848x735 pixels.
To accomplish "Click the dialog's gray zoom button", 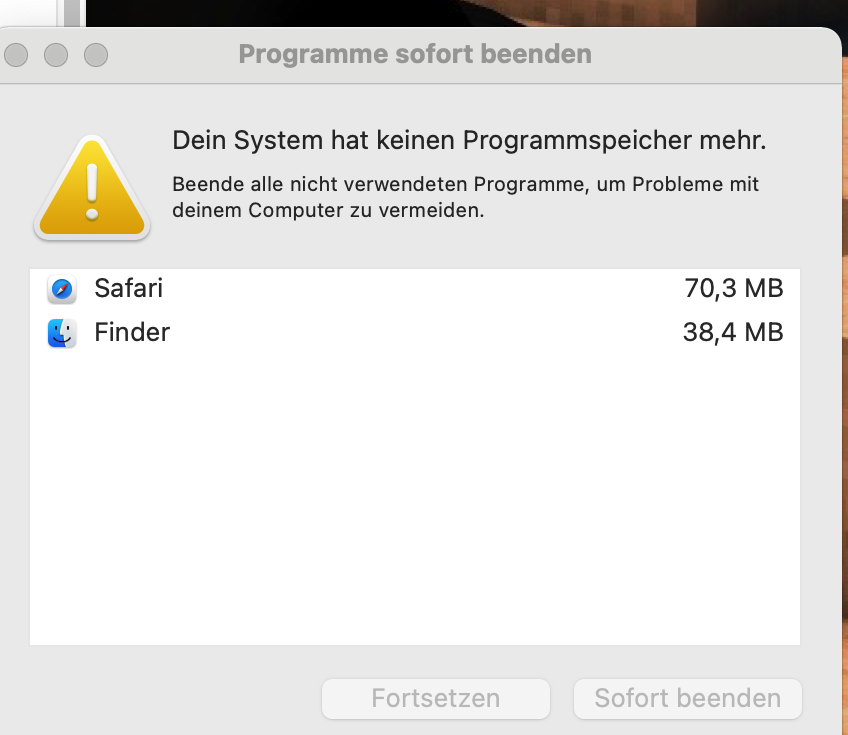I will pos(95,54).
